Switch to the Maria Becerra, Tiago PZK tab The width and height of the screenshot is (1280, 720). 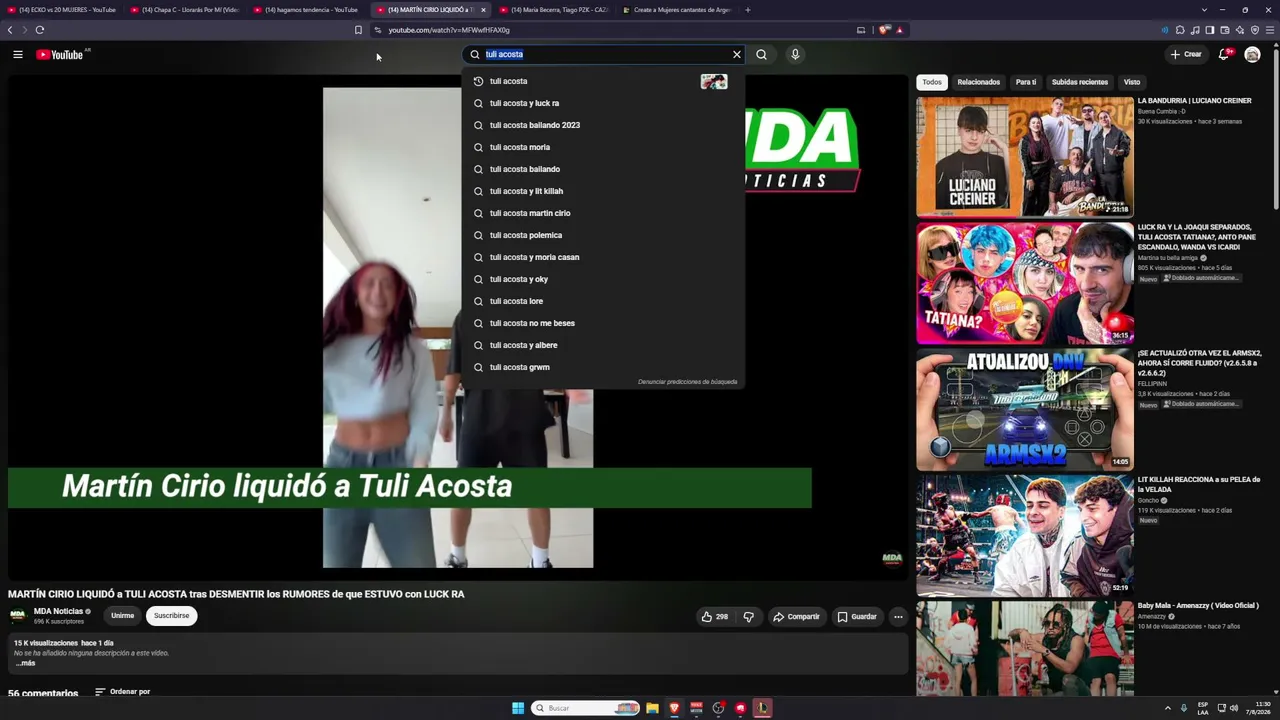554,10
